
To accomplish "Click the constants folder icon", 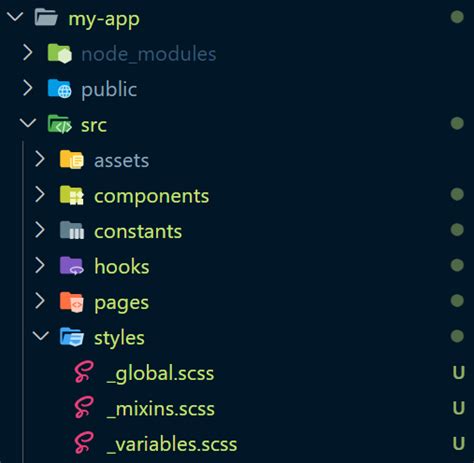I will click(72, 230).
